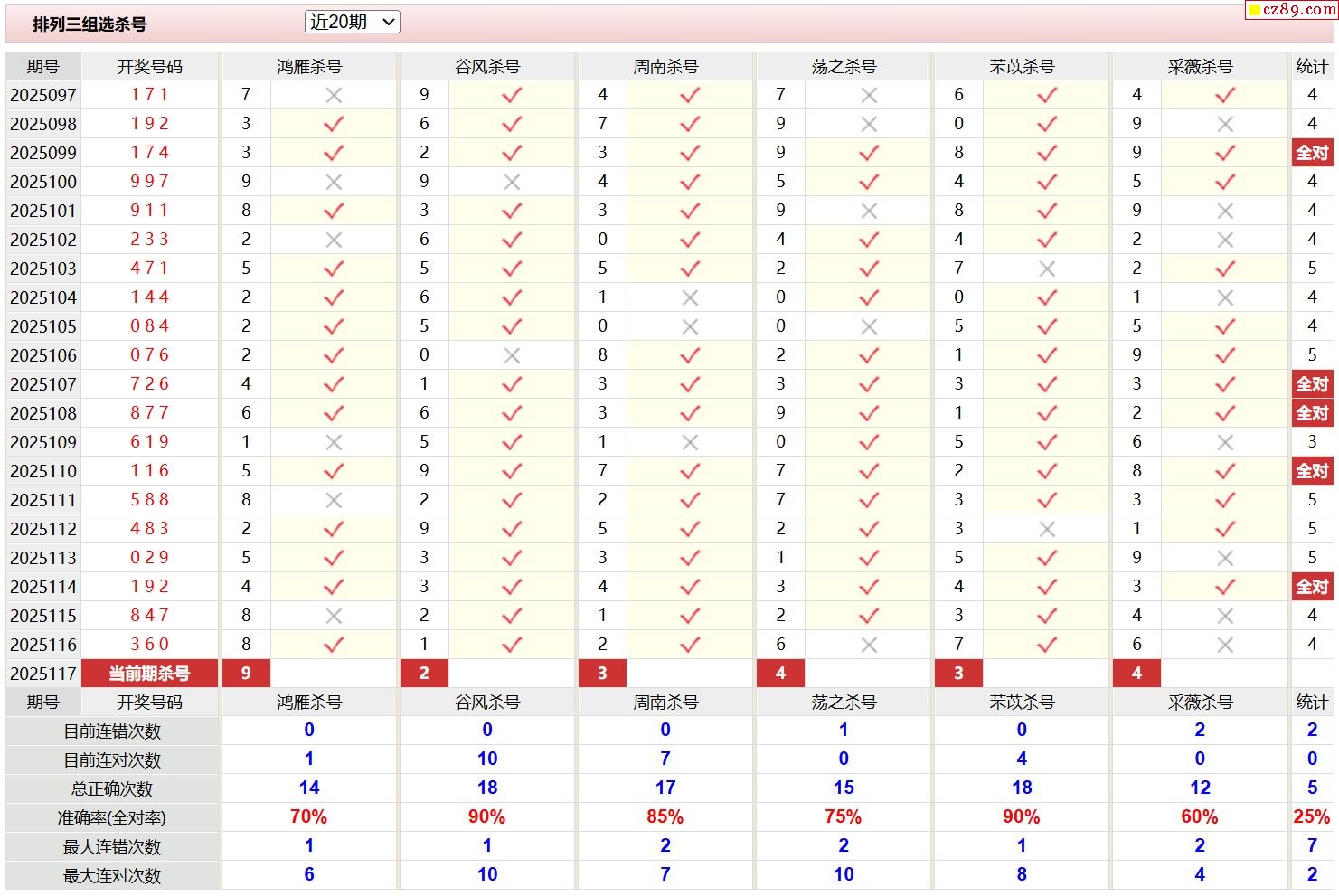Click the 芣苡 check mark in row 2025107
1339x896 pixels.
[1047, 384]
